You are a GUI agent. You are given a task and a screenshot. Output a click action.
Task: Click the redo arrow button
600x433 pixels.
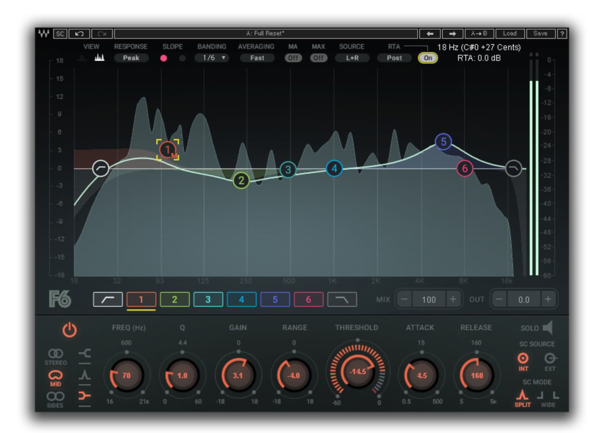click(102, 34)
